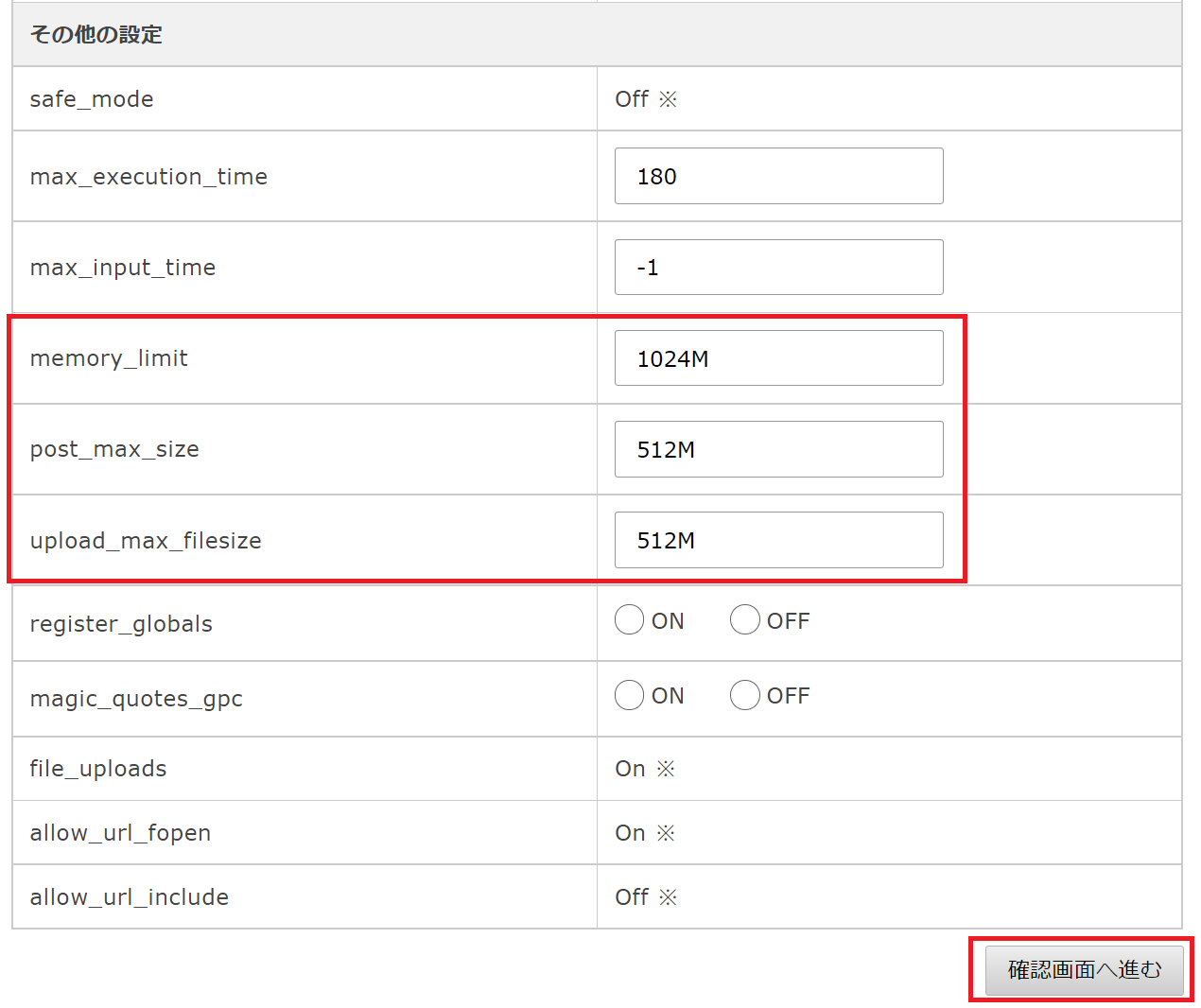Click the post_max_size label
Viewport: 1201px width, 1008px height.
pos(114,449)
